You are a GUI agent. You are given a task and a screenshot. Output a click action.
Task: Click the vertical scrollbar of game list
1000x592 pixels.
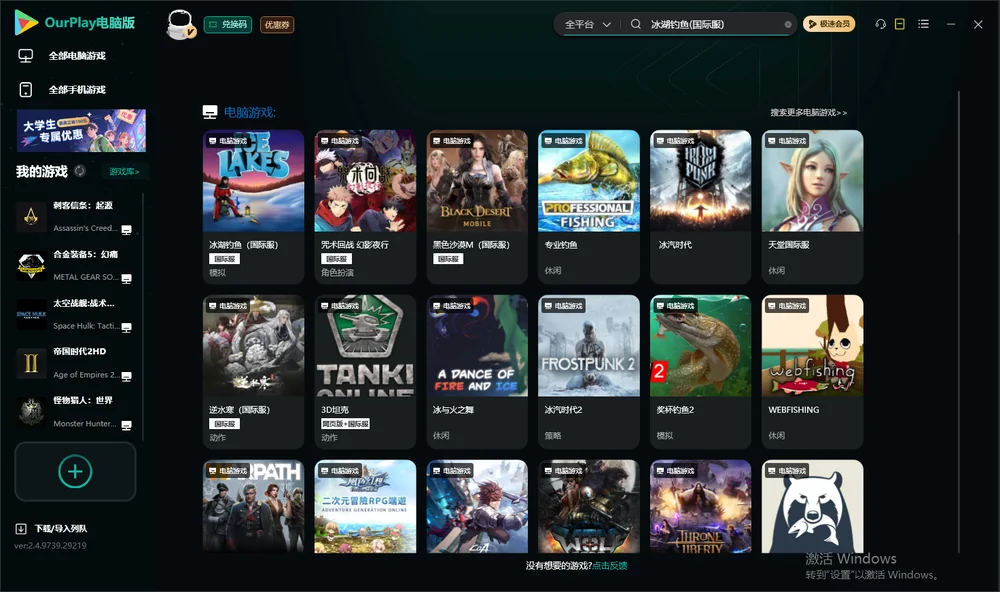pos(959,322)
